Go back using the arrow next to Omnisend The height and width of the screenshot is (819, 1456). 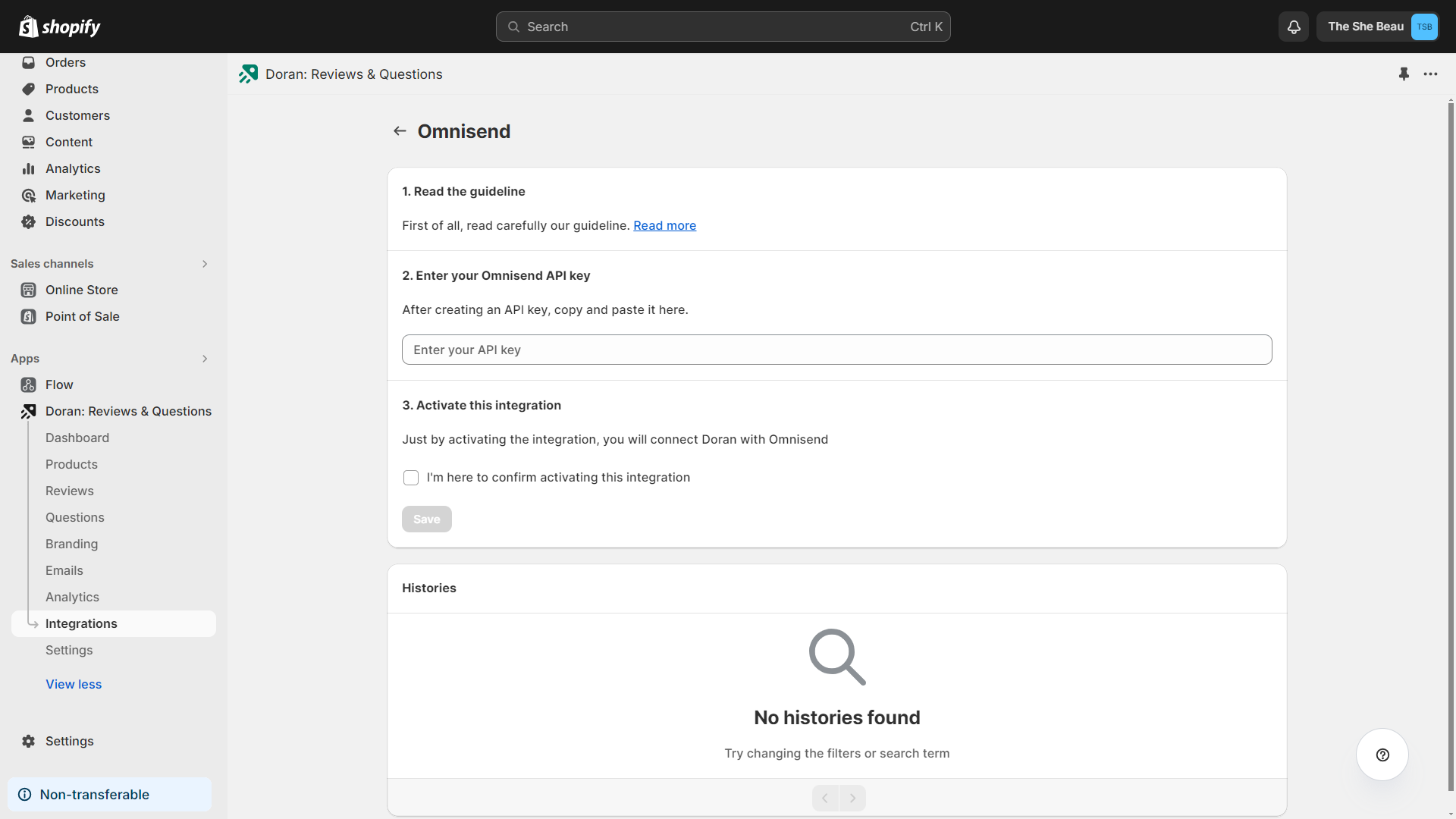[x=400, y=131]
